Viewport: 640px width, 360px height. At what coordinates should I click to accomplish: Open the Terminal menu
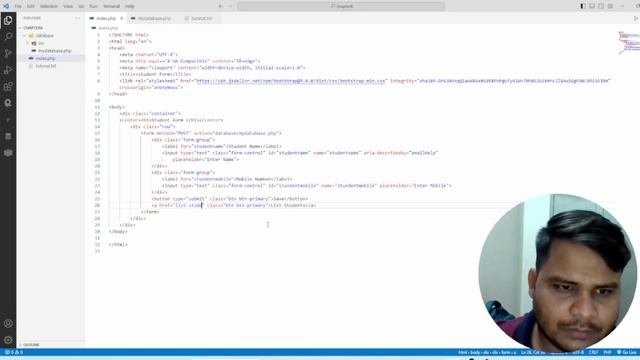111,6
